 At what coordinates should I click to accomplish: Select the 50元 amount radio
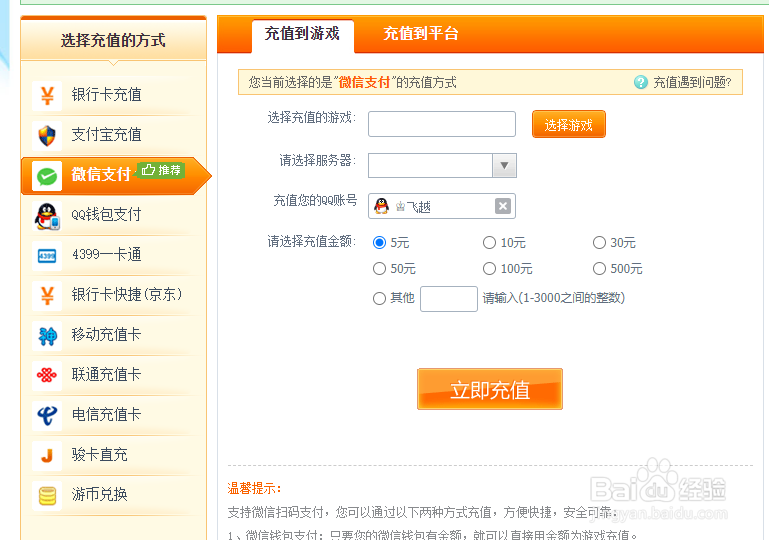(x=379, y=269)
